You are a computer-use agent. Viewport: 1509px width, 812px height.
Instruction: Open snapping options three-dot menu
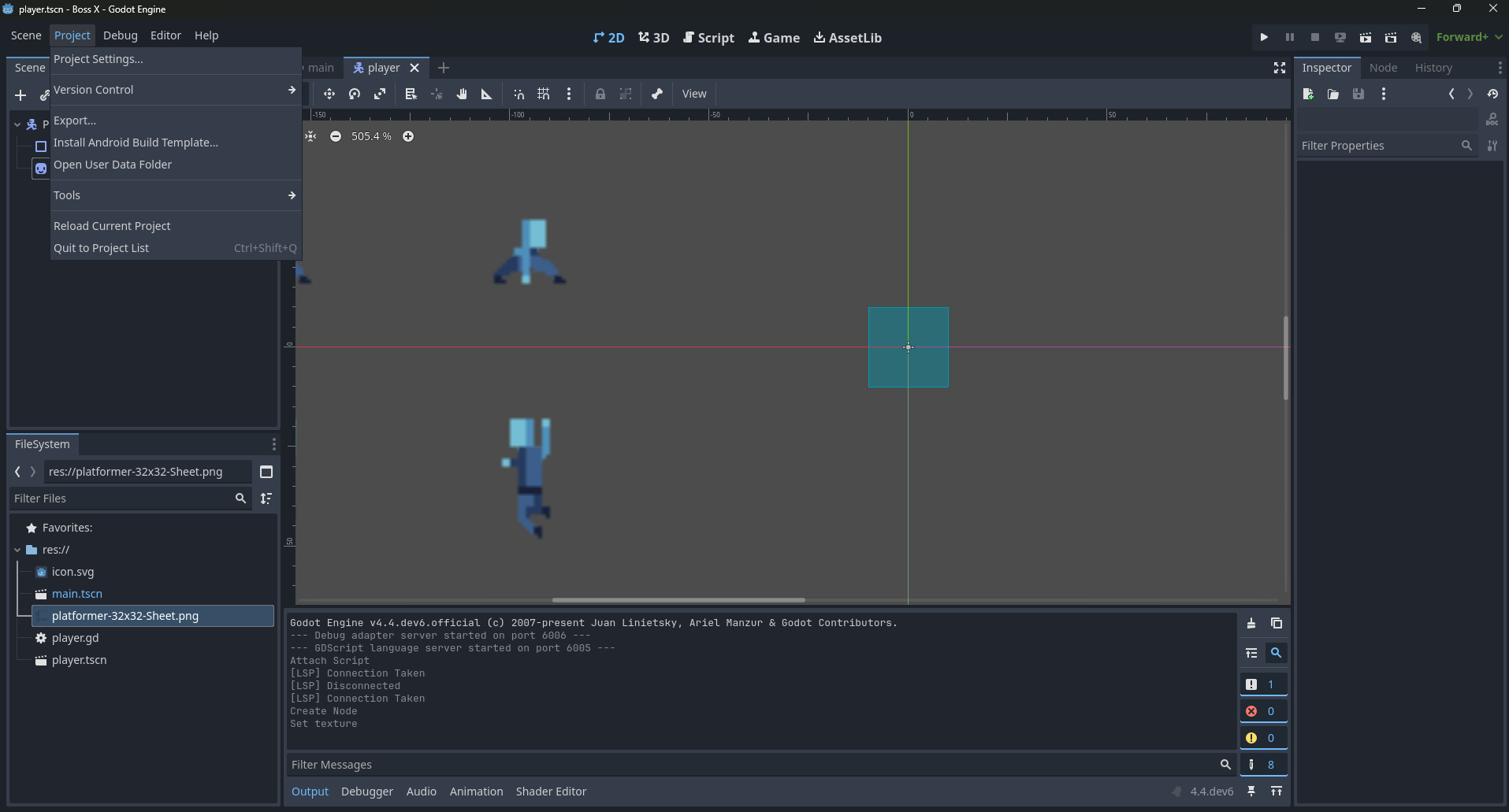pos(569,94)
